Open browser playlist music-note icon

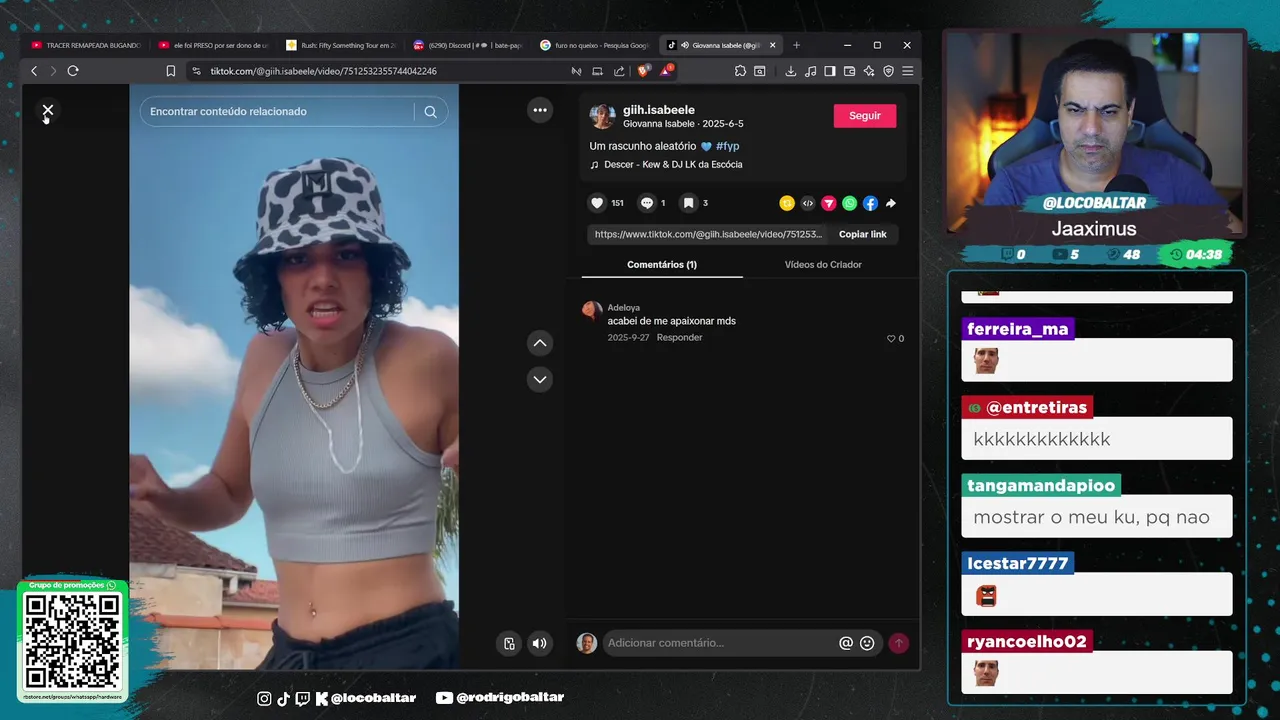pos(810,71)
